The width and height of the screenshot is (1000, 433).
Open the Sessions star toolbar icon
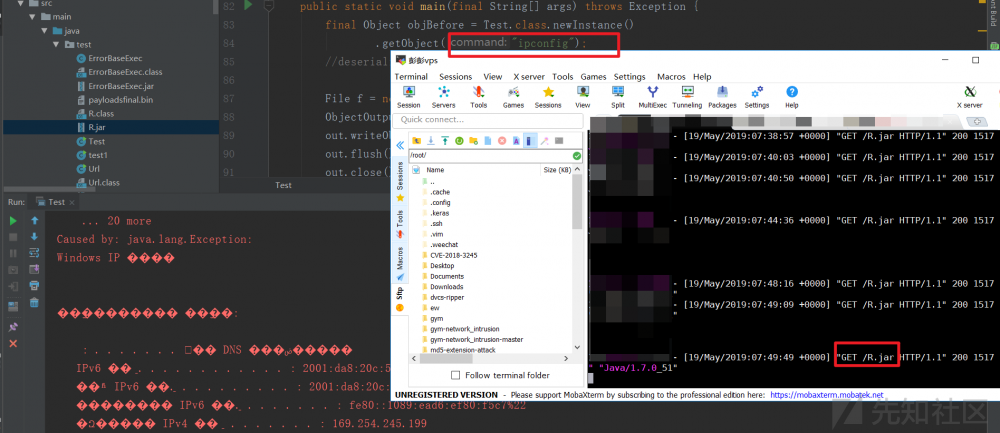tap(548, 97)
